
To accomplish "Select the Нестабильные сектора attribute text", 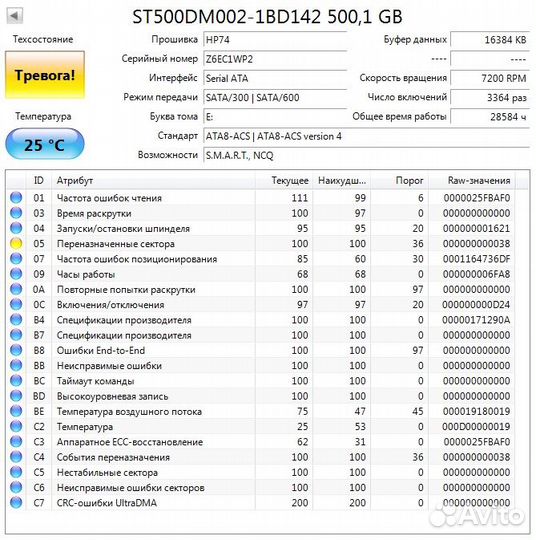I will pos(107,472).
